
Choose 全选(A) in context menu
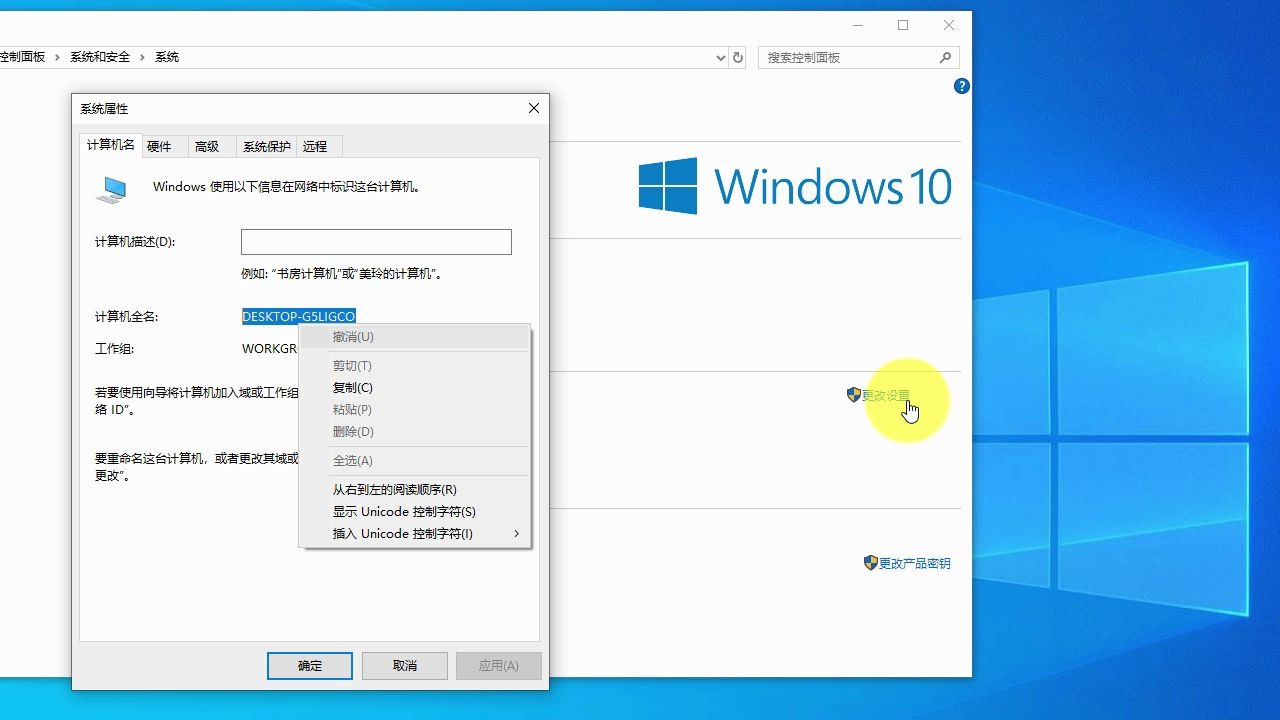pos(415,461)
